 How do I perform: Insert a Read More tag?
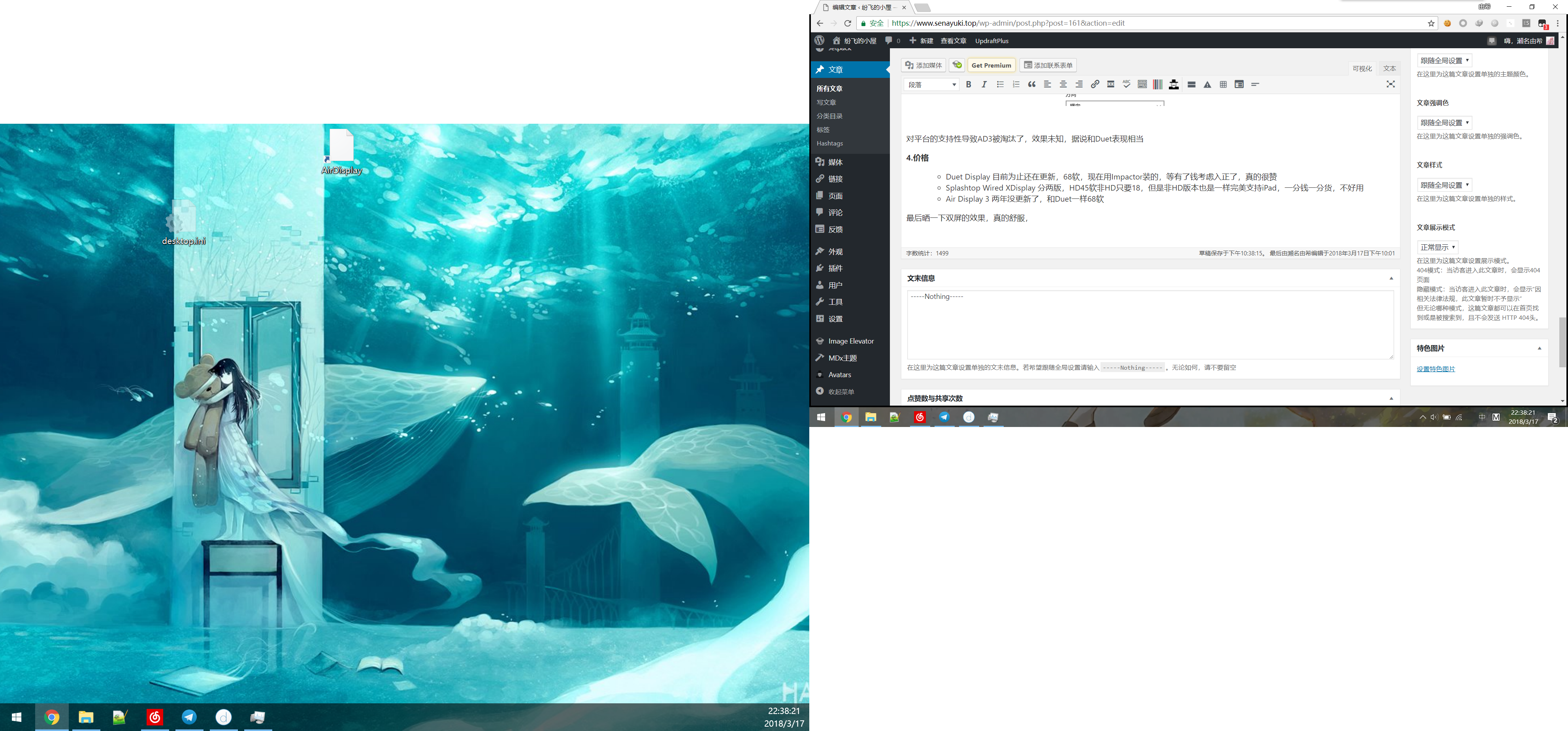(1111, 85)
